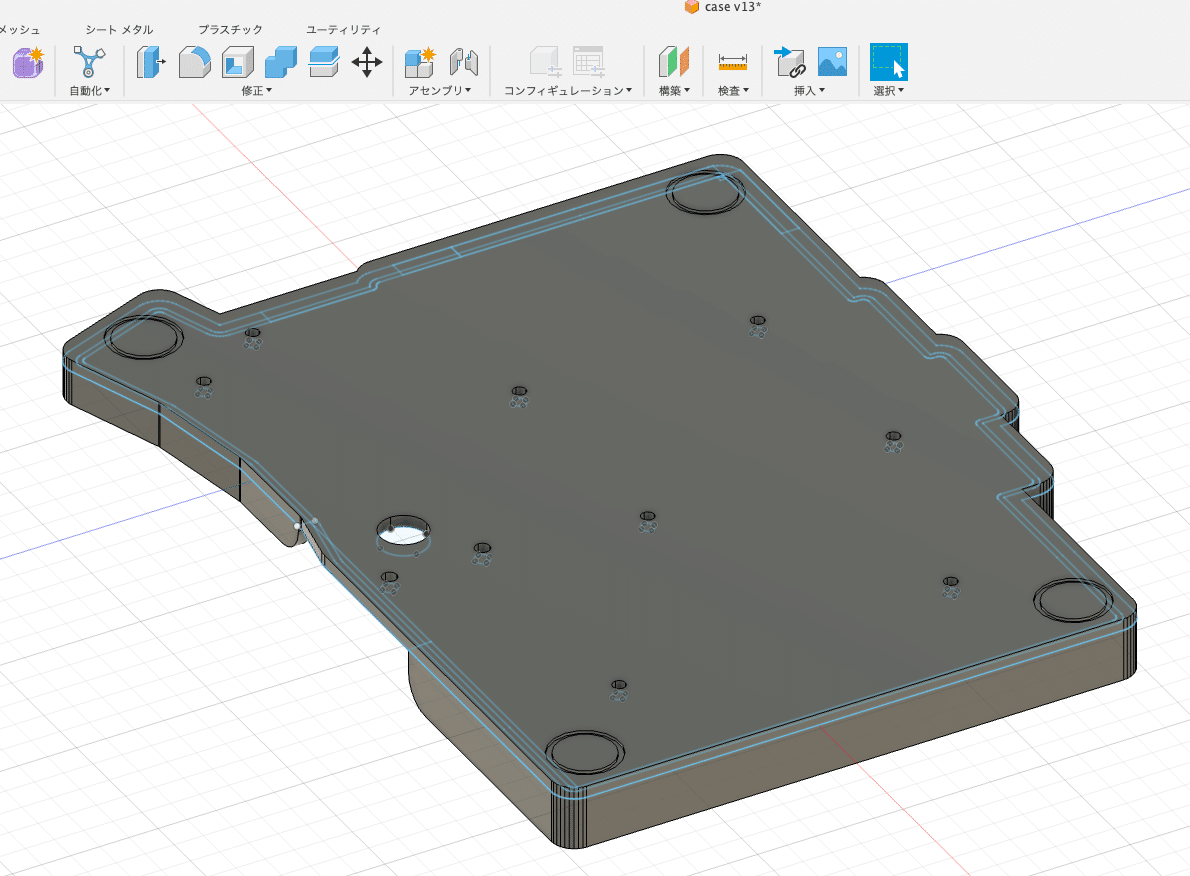The image size is (1190, 876).
Task: Select the Split Body tool
Action: (324, 62)
